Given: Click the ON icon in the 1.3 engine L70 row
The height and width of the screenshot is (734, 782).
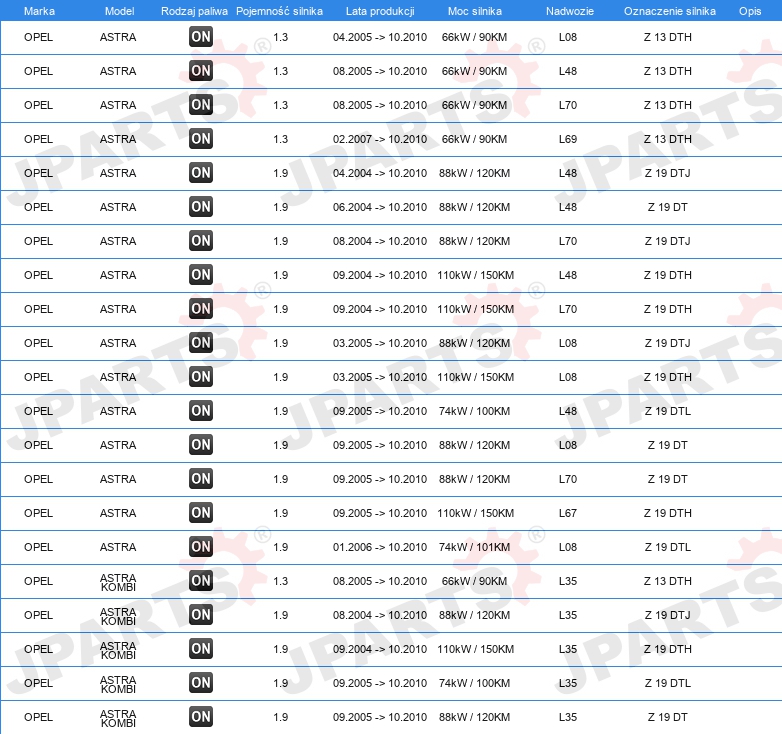Looking at the screenshot, I should pyautogui.click(x=201, y=105).
